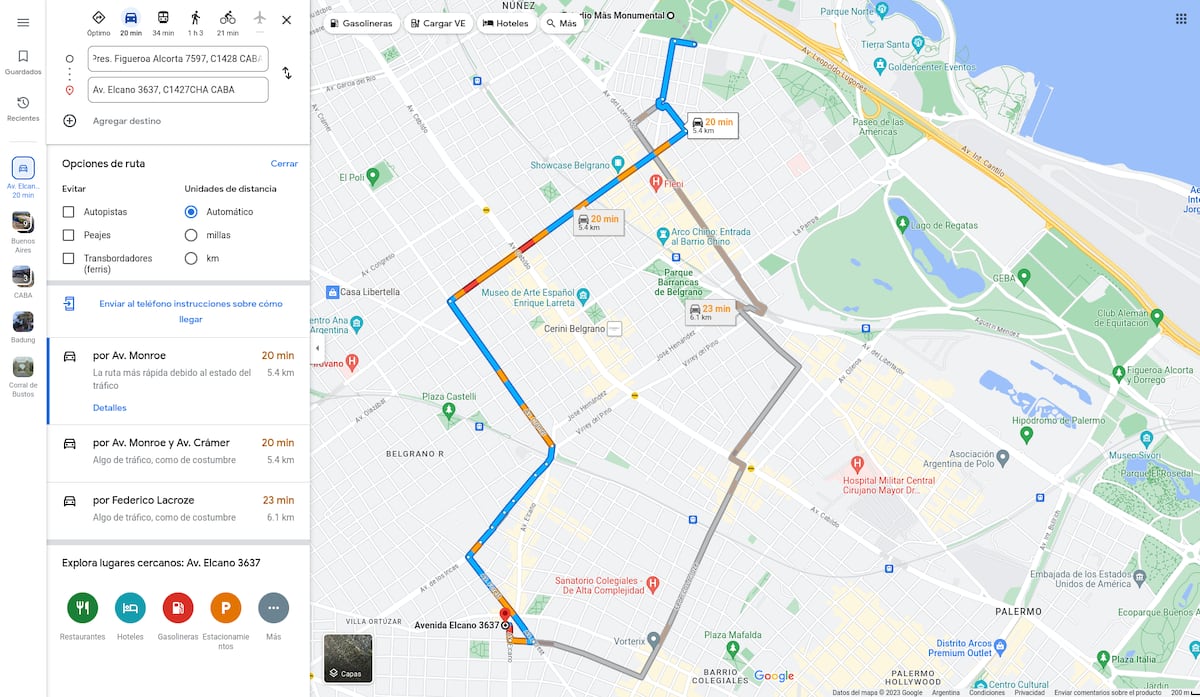
Task: Select the km distance unit radio
Action: tap(191, 258)
